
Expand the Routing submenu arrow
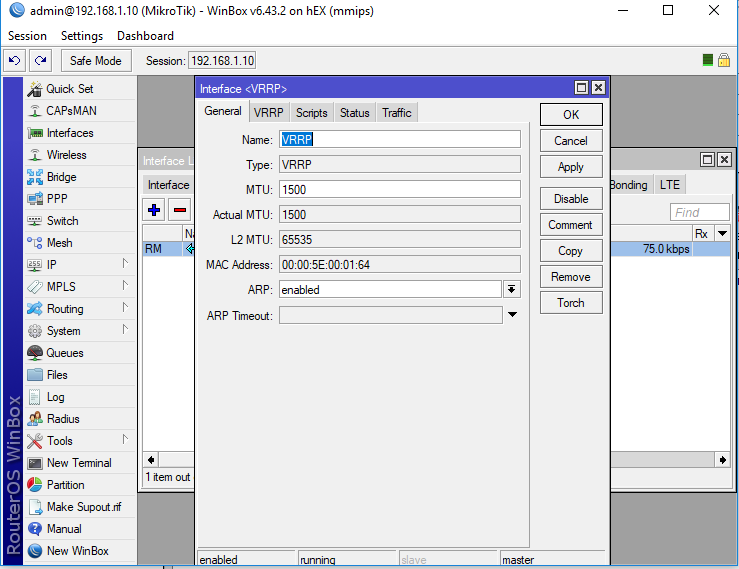point(125,307)
